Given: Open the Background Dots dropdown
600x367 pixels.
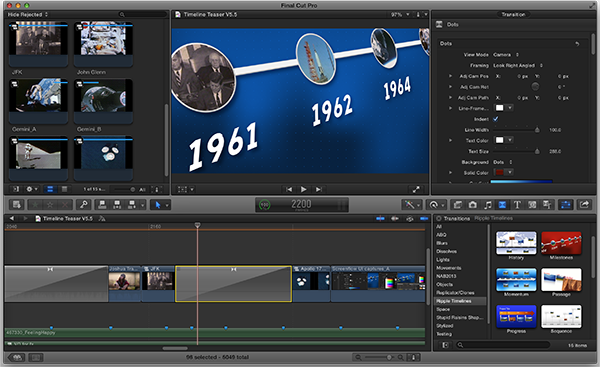Looking at the screenshot, I should point(502,162).
